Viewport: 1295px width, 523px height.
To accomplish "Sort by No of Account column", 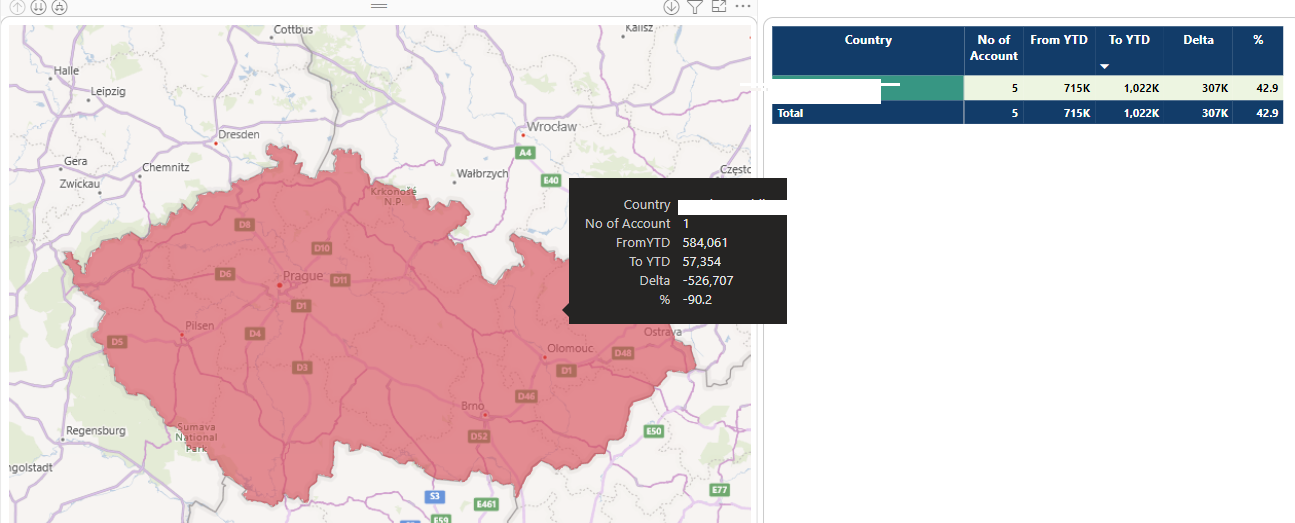I will point(994,48).
